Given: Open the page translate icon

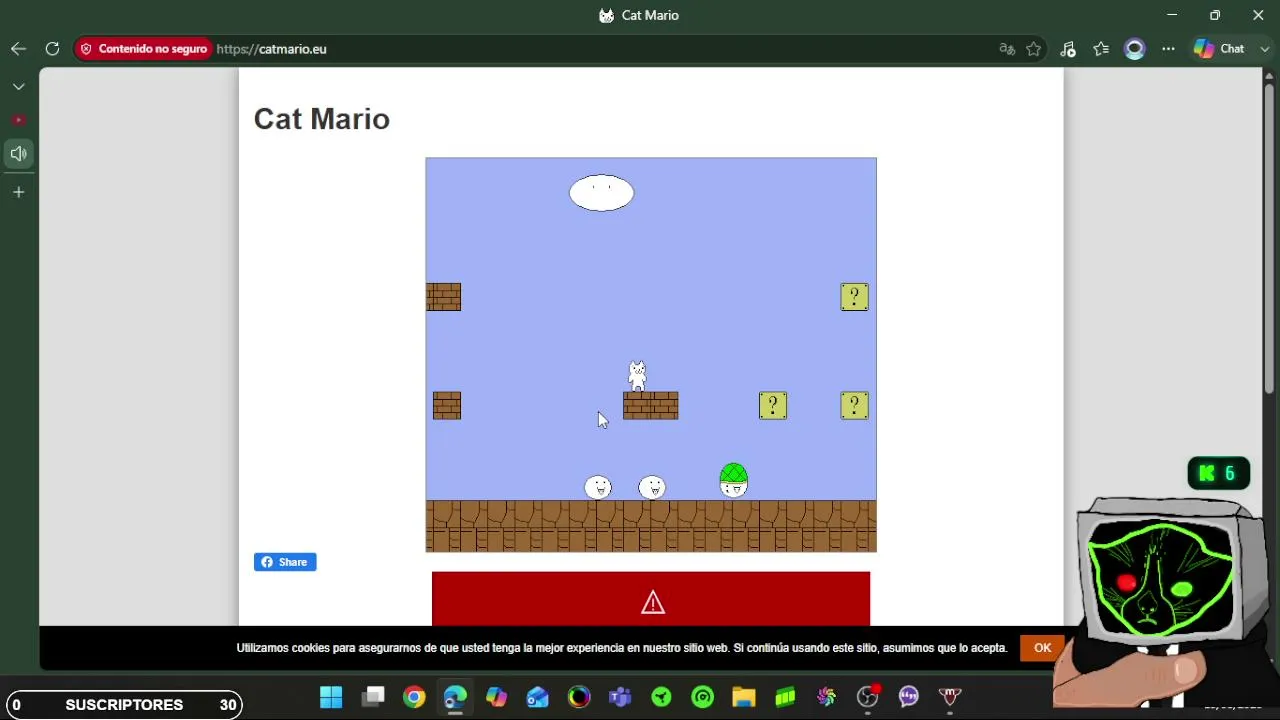Looking at the screenshot, I should click(1007, 48).
